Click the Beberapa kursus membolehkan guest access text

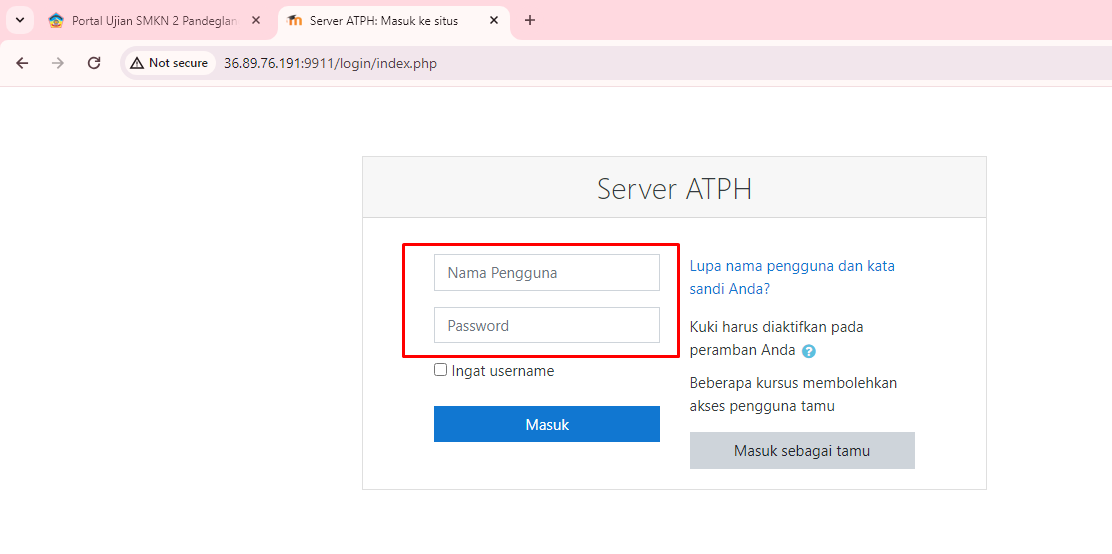[x=793, y=394]
